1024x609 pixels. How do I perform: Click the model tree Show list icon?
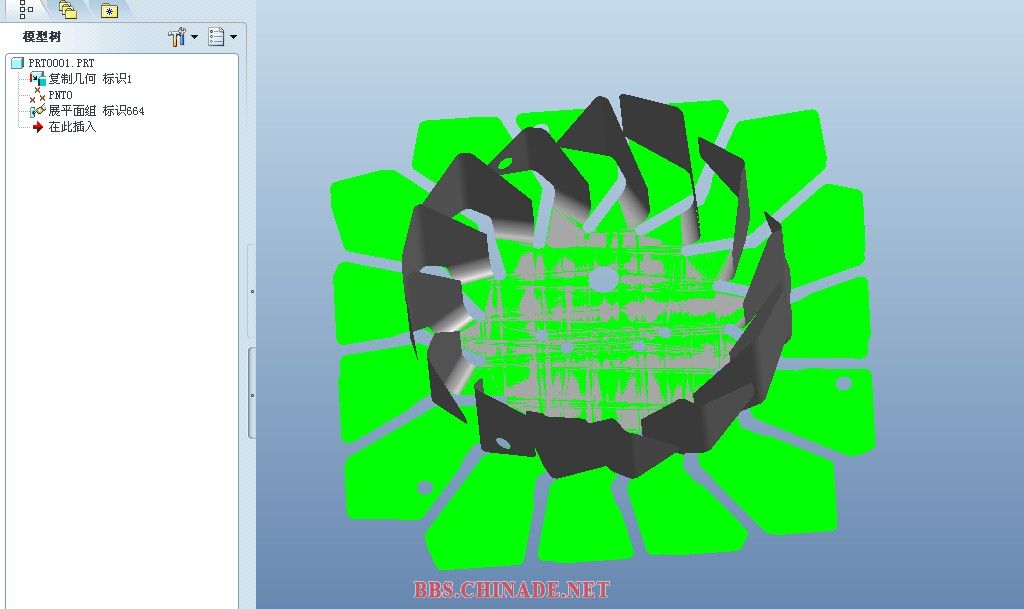tap(216, 37)
